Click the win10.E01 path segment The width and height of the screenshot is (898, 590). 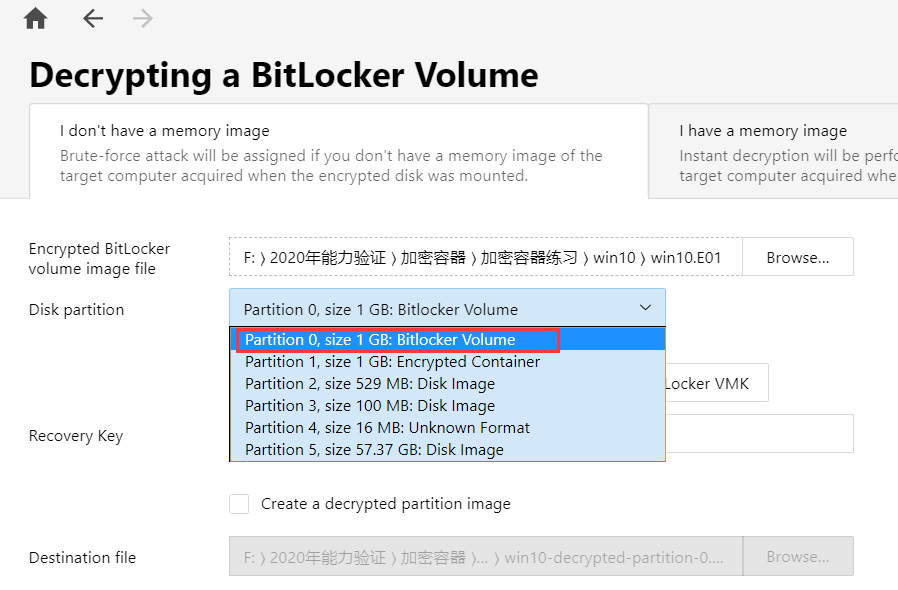click(x=685, y=258)
